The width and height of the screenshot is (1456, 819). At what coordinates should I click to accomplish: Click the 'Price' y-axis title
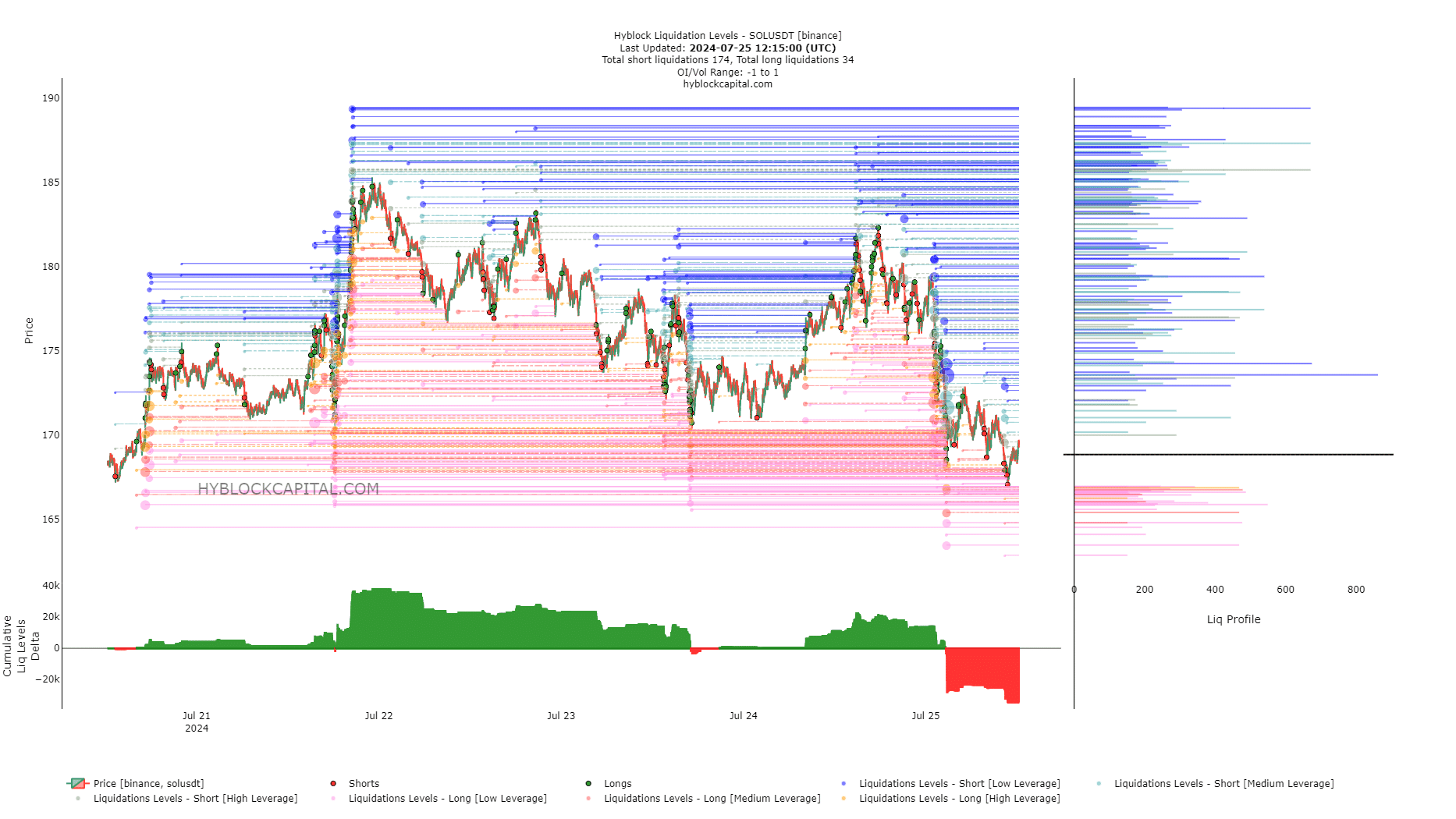click(29, 331)
